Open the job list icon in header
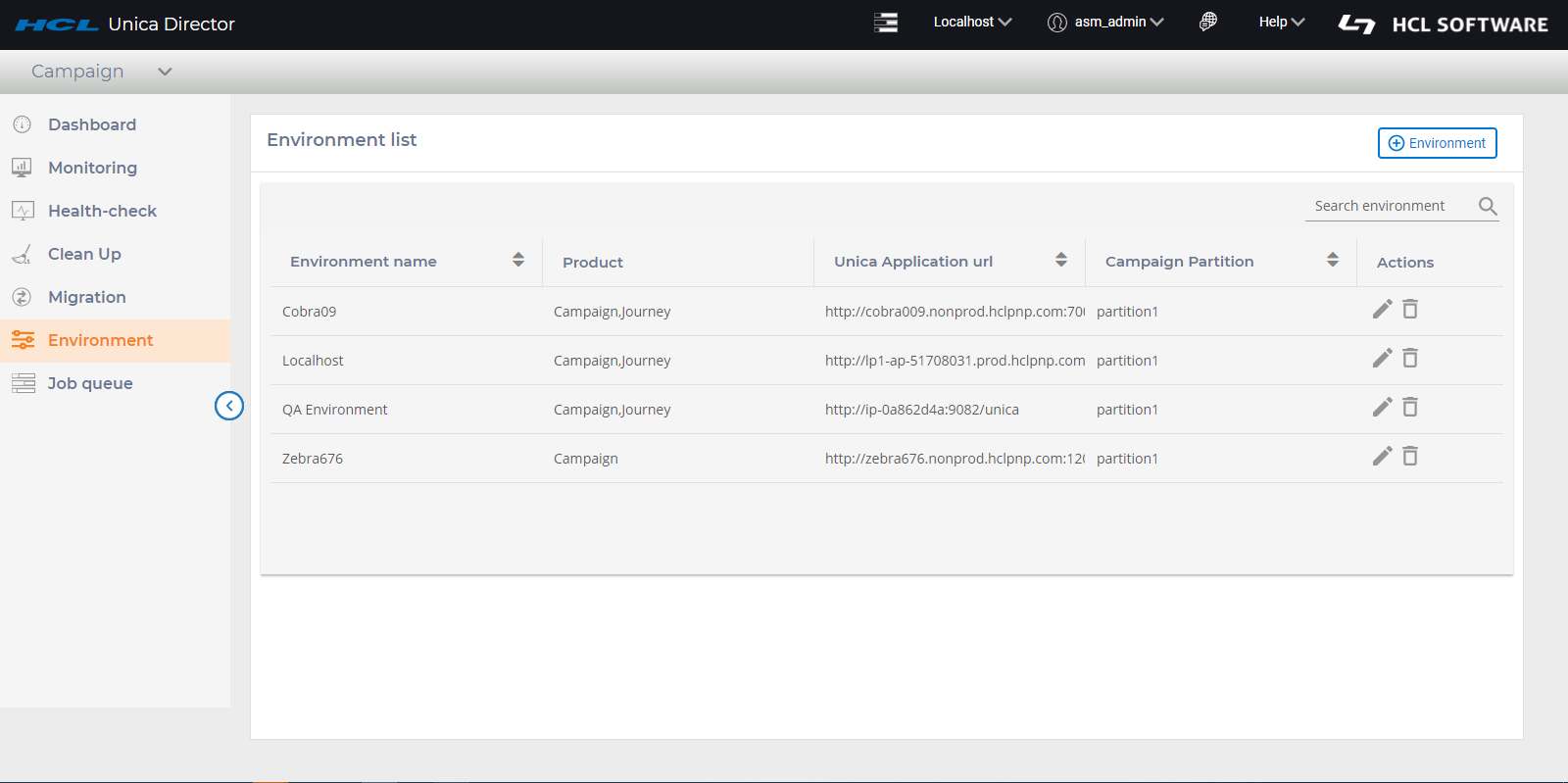Viewport: 1568px width, 783px height. tap(886, 23)
